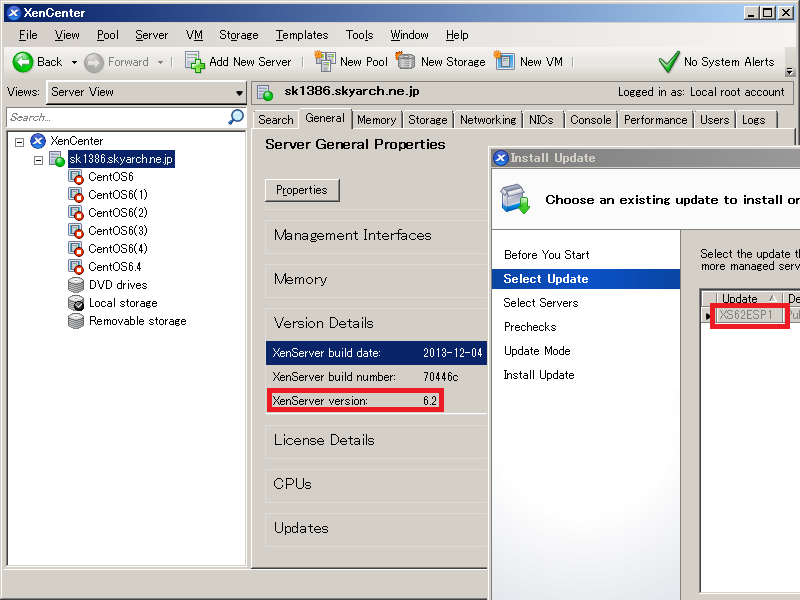Select the XenServer build date row
The height and width of the screenshot is (600, 800).
pyautogui.click(x=377, y=353)
